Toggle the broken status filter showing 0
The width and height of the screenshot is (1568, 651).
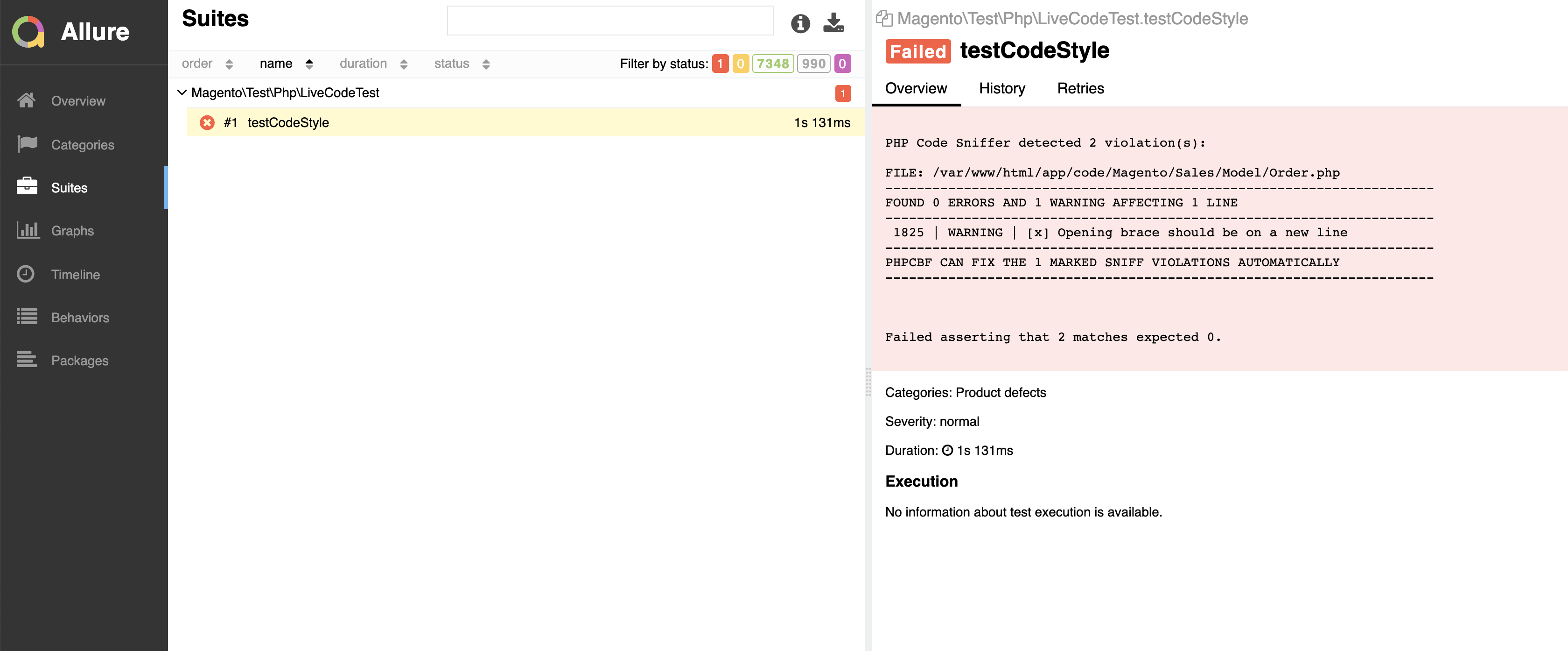[x=740, y=64]
